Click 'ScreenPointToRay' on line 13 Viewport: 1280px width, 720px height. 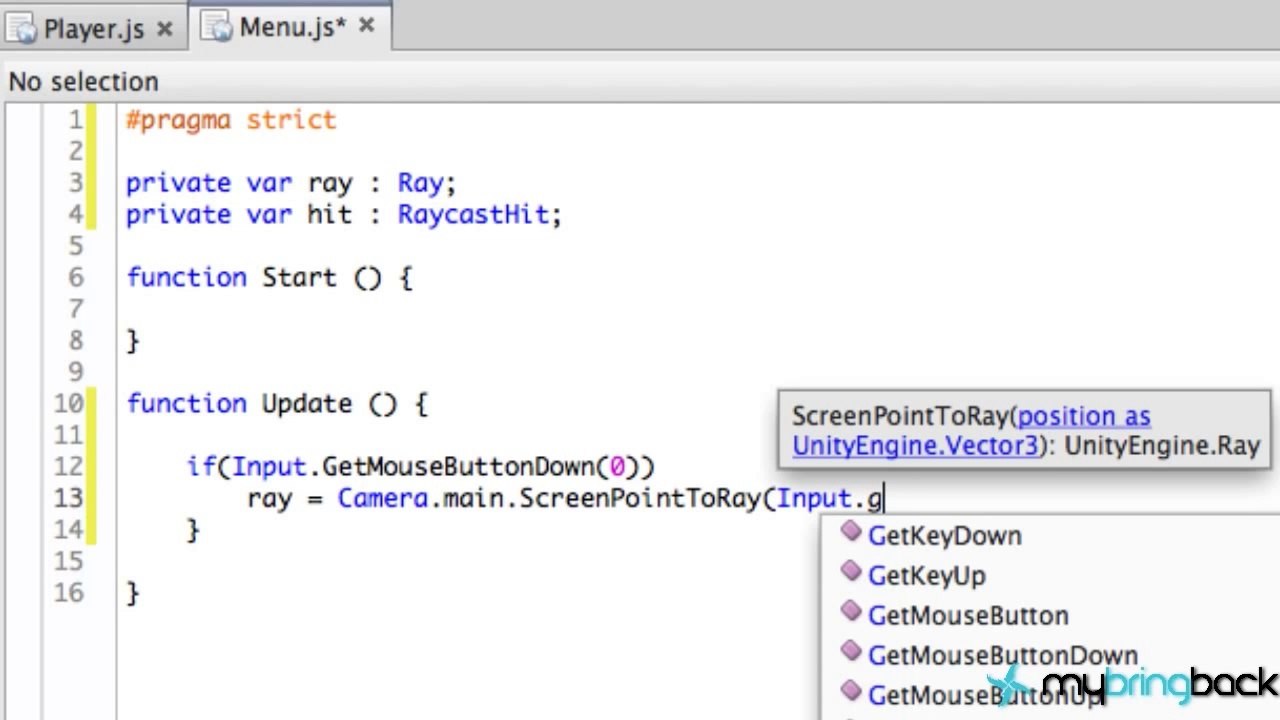[640, 498]
